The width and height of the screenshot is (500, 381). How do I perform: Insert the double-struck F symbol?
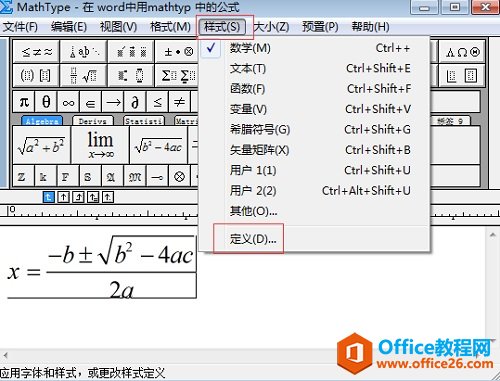click(x=68, y=176)
